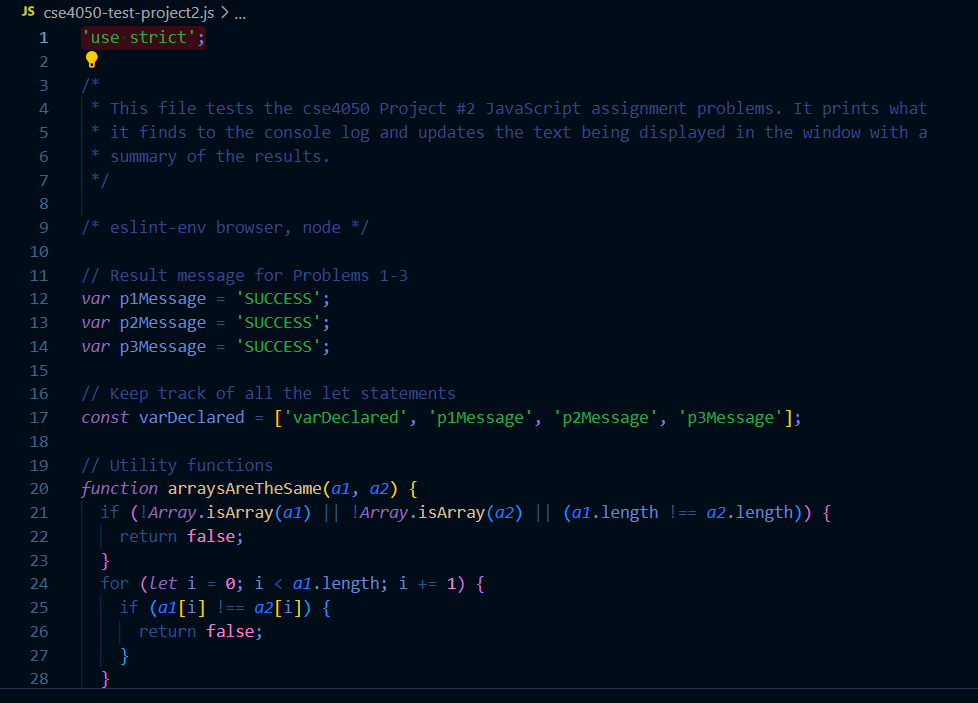
Task: Click the function keyword on line 20
Action: pyautogui.click(x=119, y=488)
